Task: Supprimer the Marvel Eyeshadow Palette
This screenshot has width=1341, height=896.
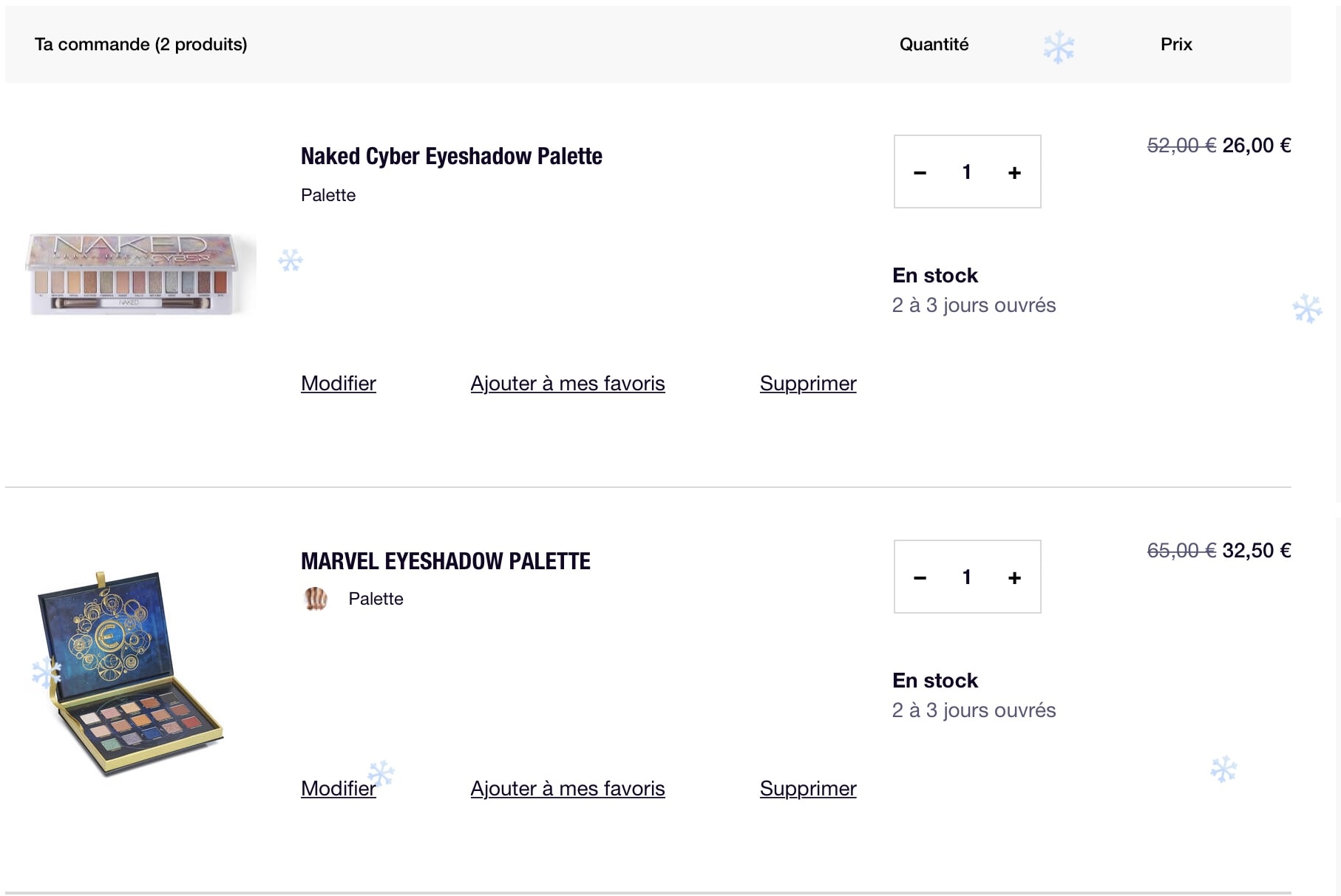Action: click(807, 789)
